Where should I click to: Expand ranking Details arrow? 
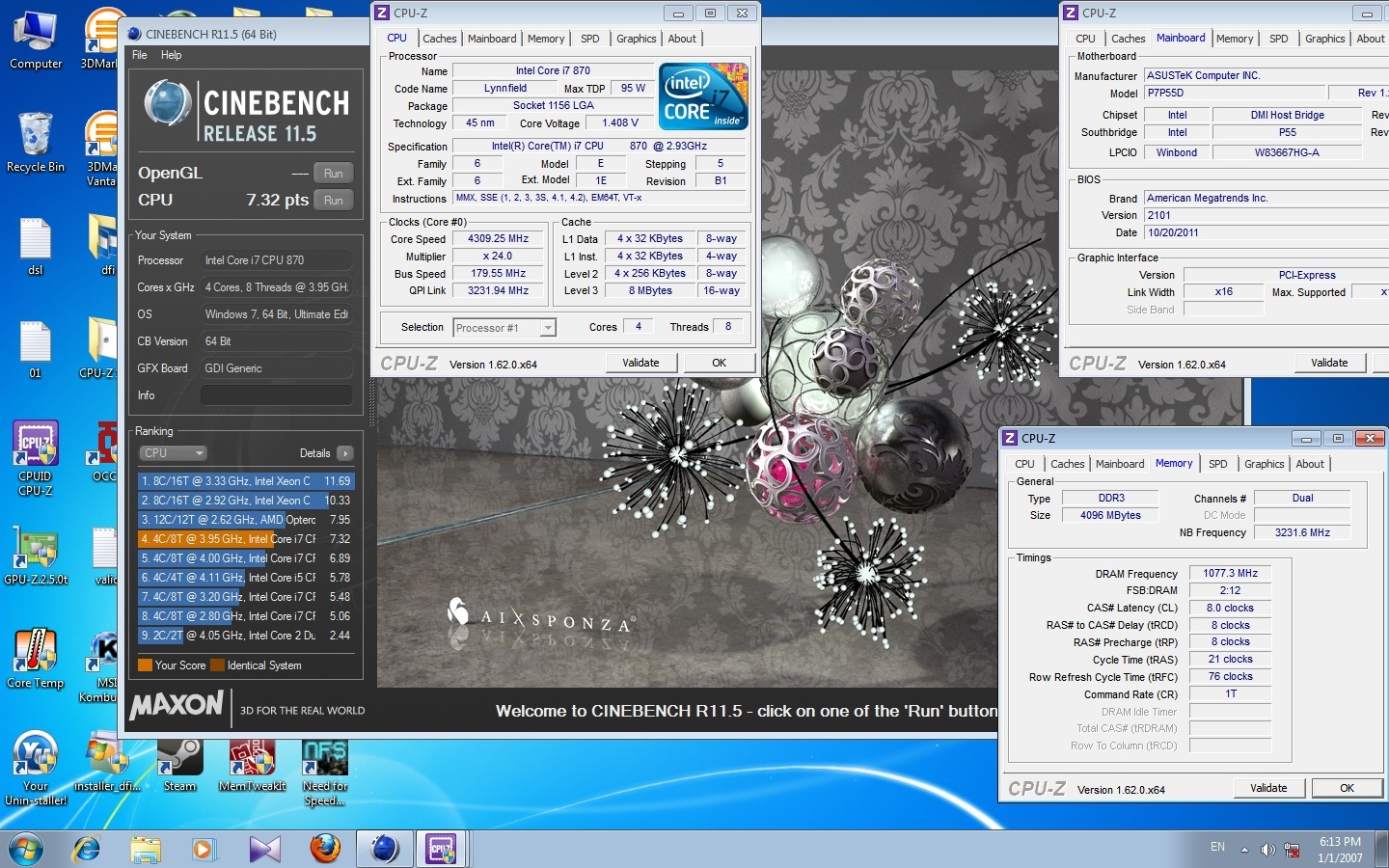[x=345, y=453]
